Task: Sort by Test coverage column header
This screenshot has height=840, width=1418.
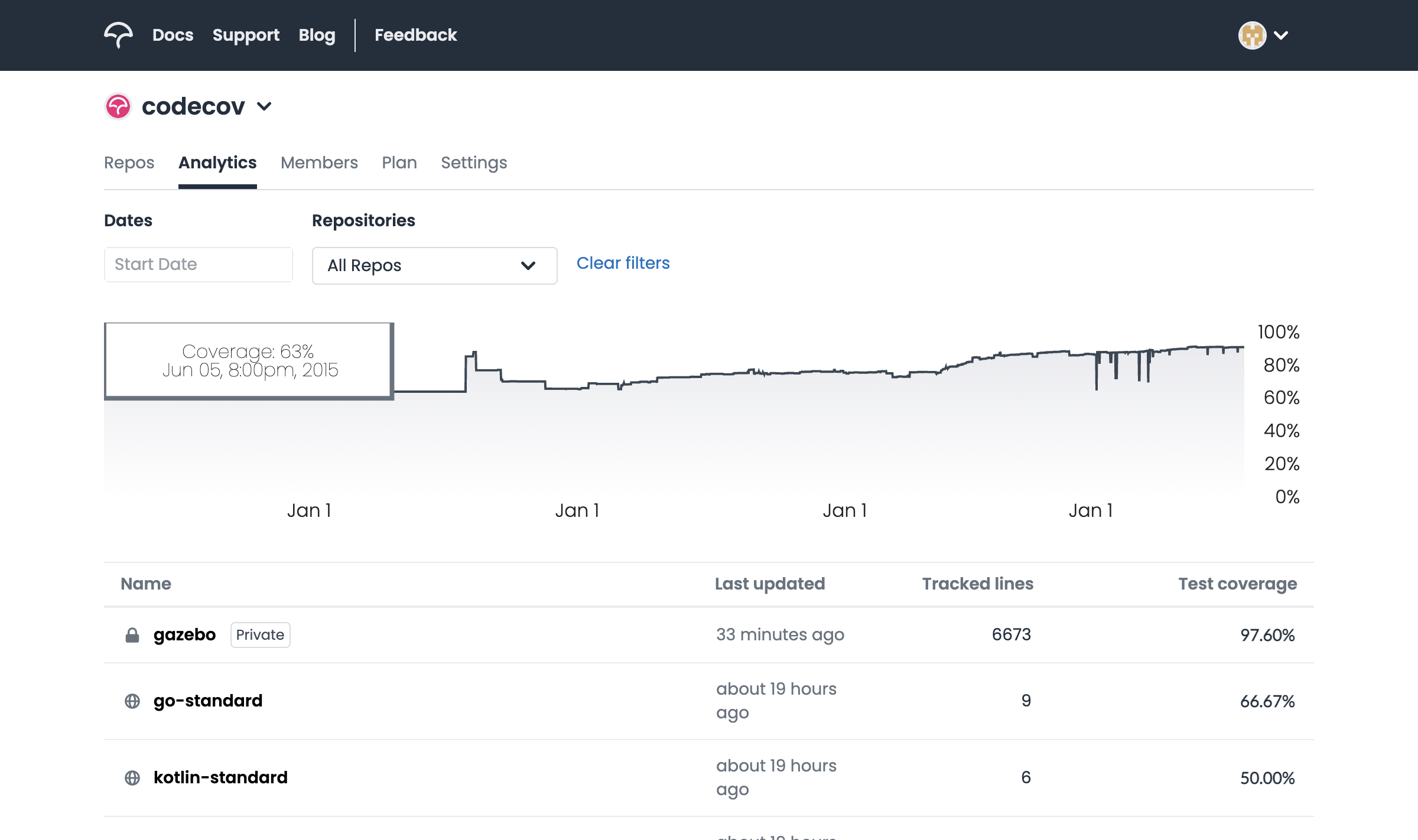Action: tap(1237, 584)
